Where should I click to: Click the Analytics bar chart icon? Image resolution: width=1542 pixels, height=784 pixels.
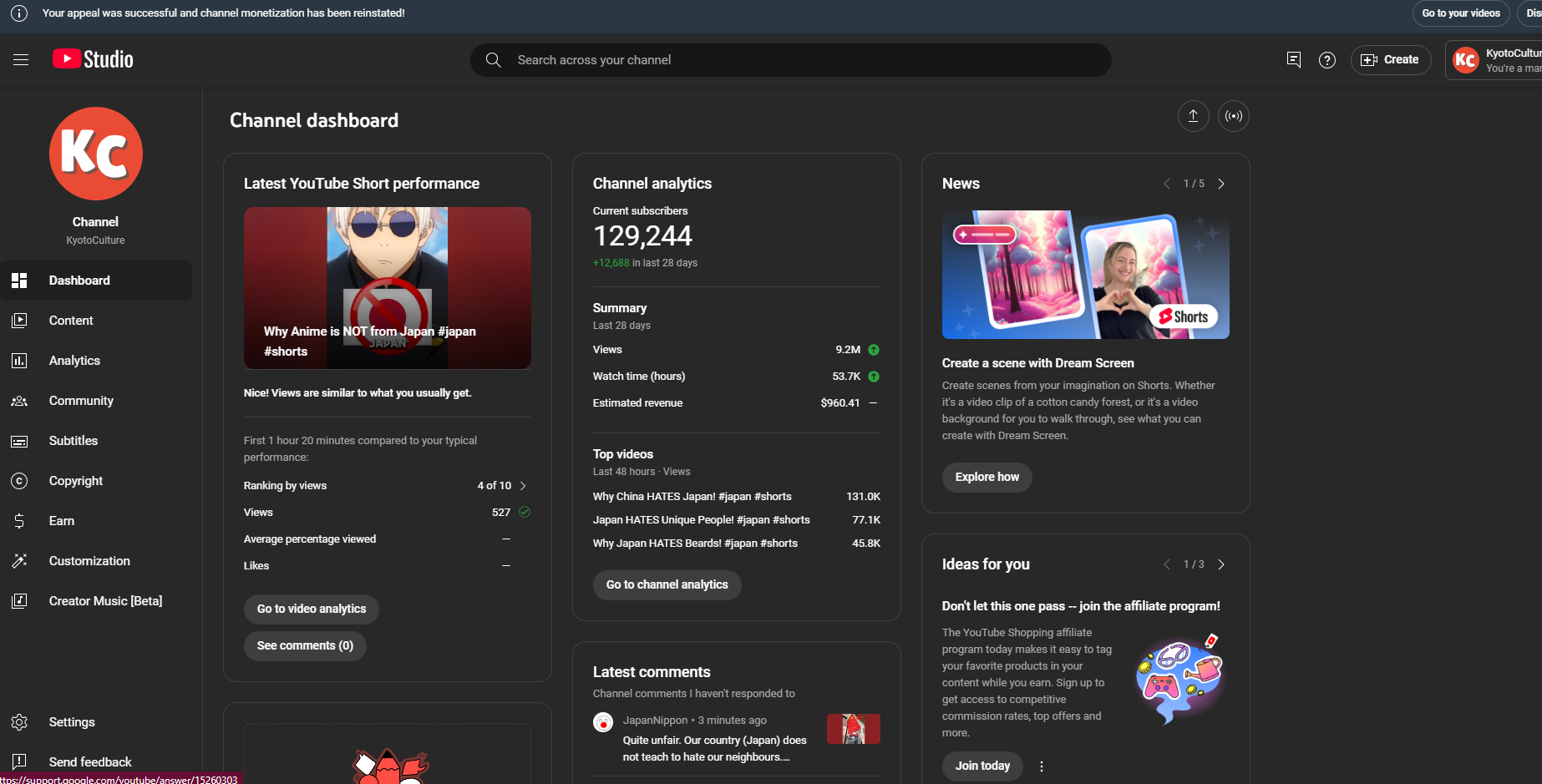20,361
